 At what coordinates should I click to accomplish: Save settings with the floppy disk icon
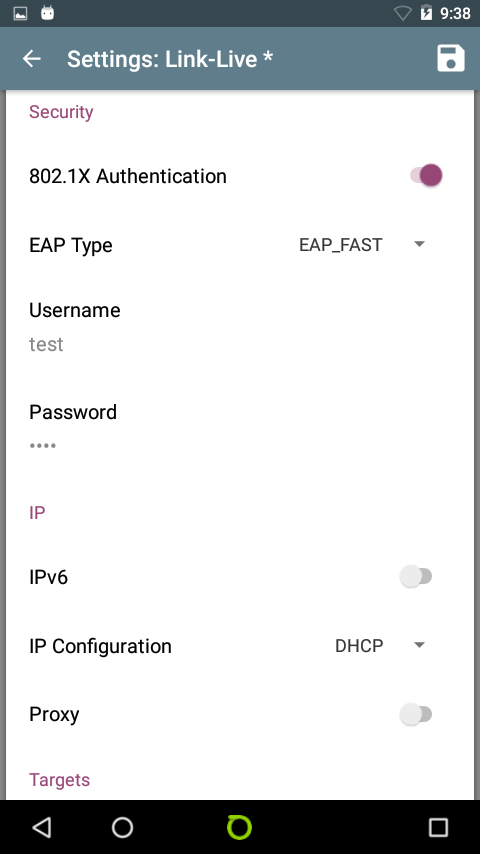(451, 58)
